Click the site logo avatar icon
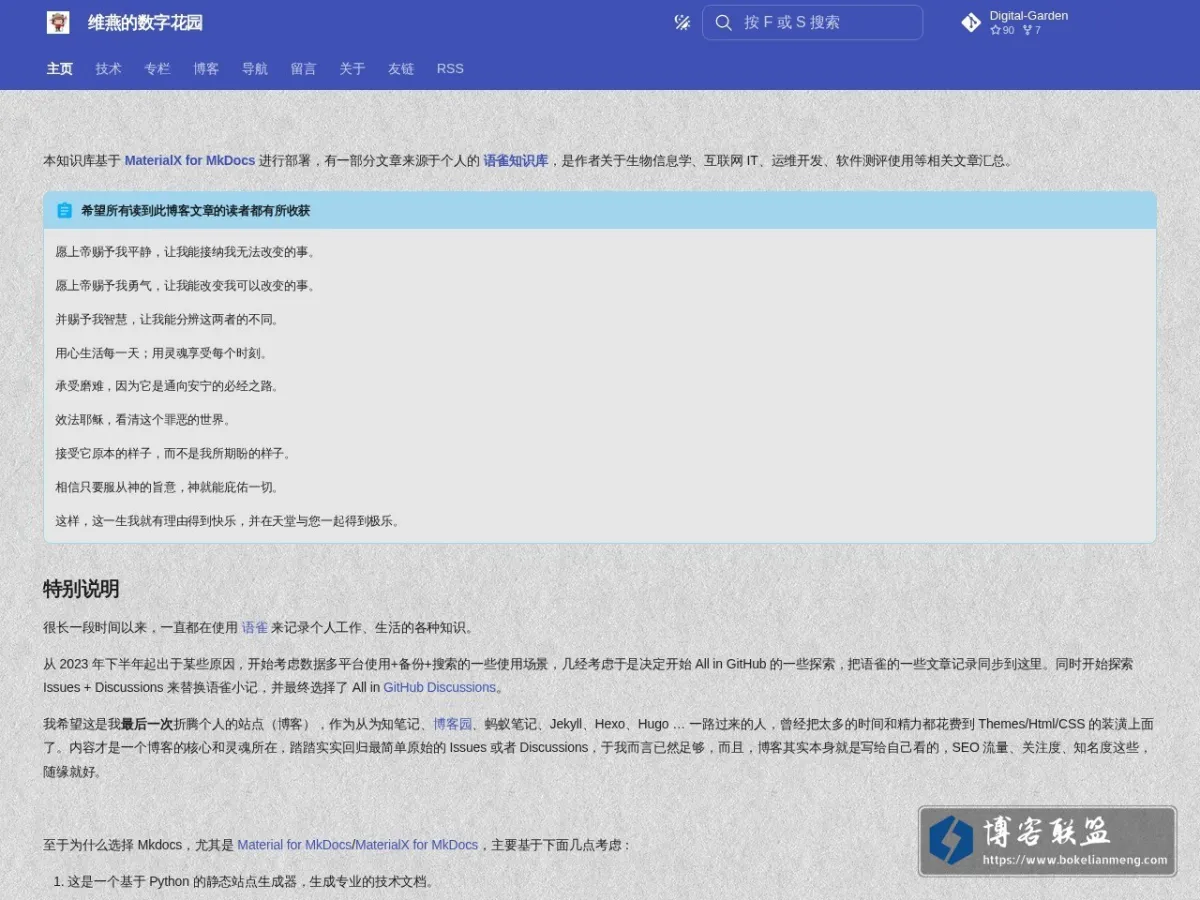1200x900 pixels. pos(58,22)
